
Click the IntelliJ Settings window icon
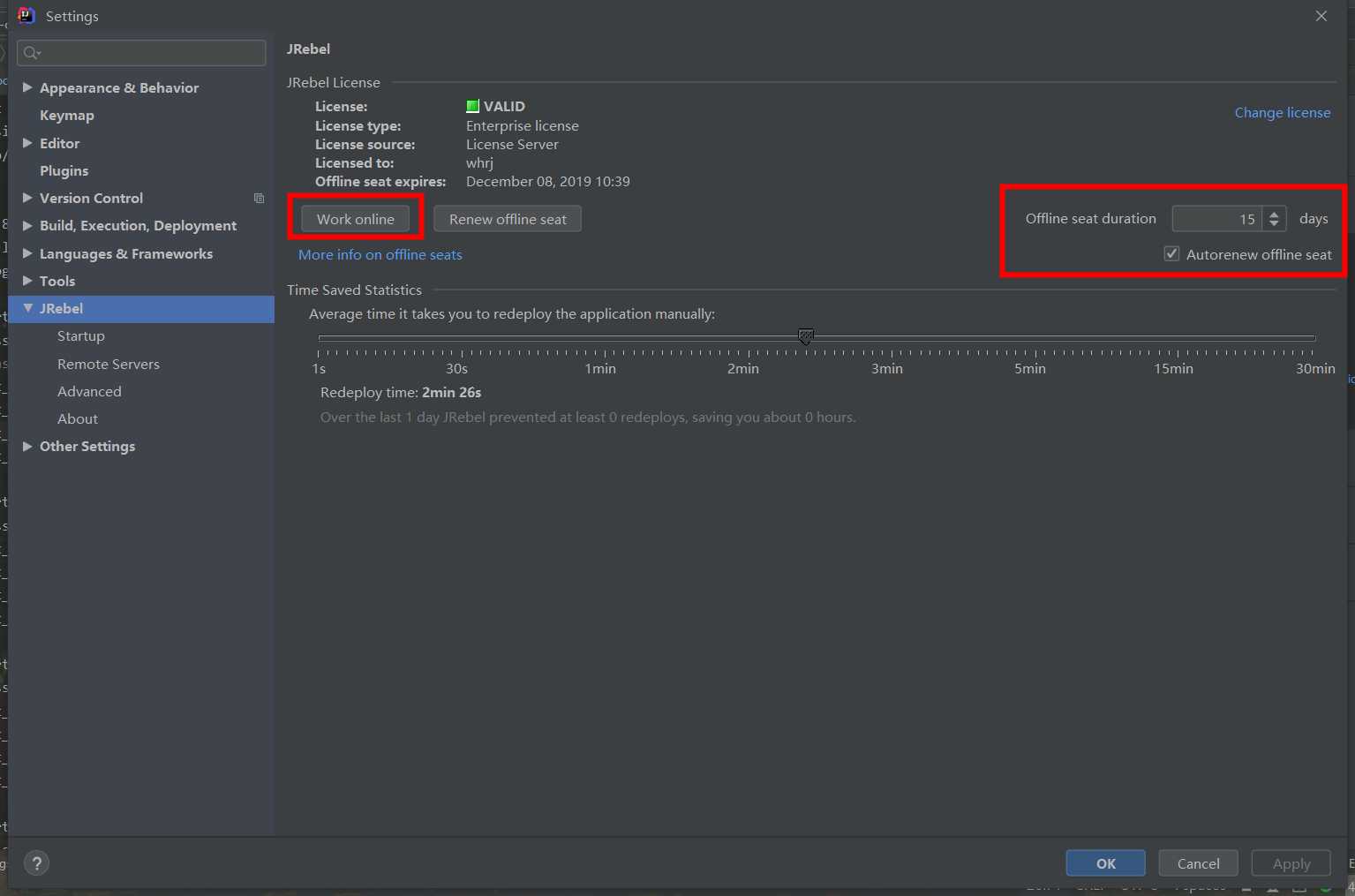(x=26, y=16)
